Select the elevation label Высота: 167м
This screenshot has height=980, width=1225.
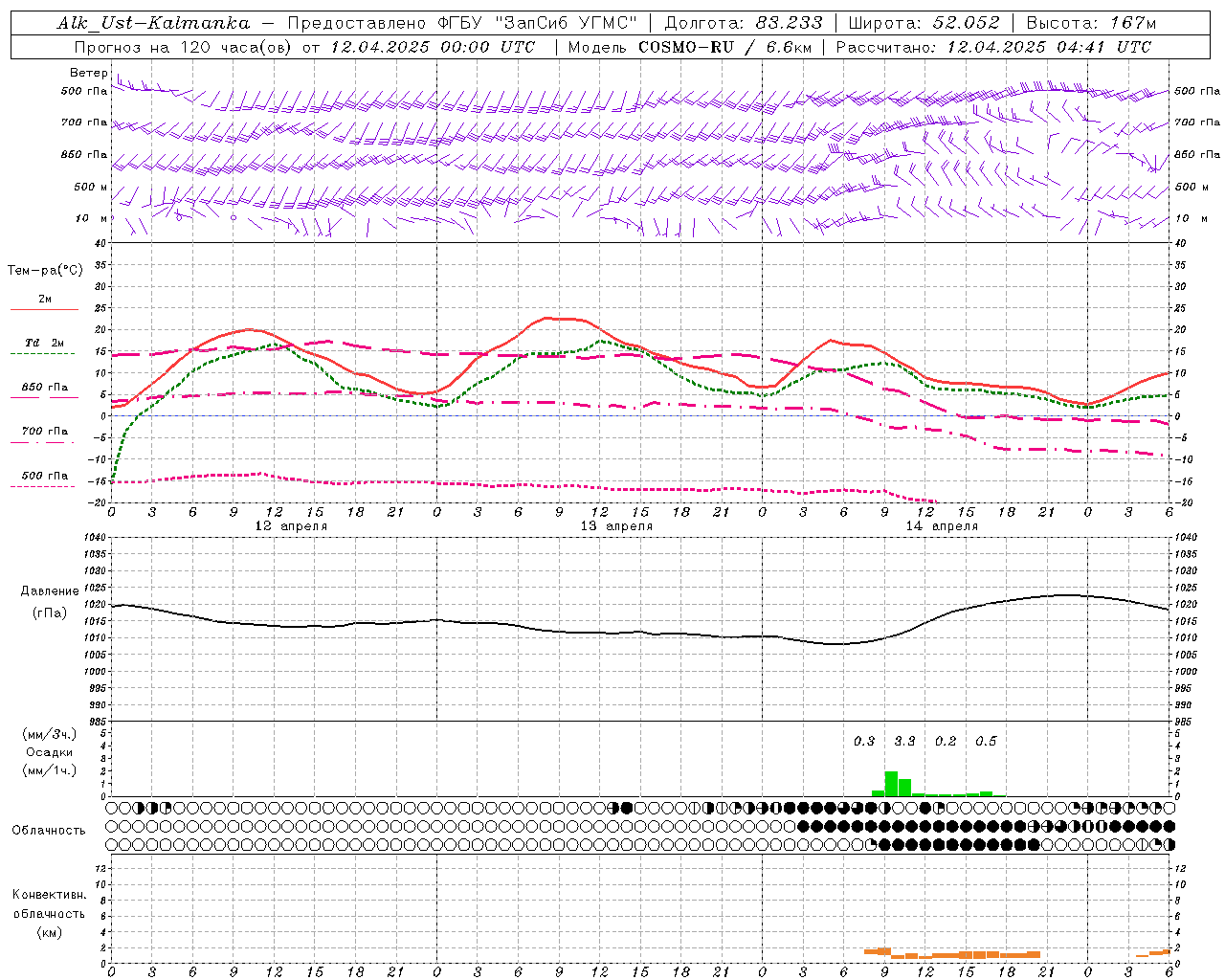1091,23
